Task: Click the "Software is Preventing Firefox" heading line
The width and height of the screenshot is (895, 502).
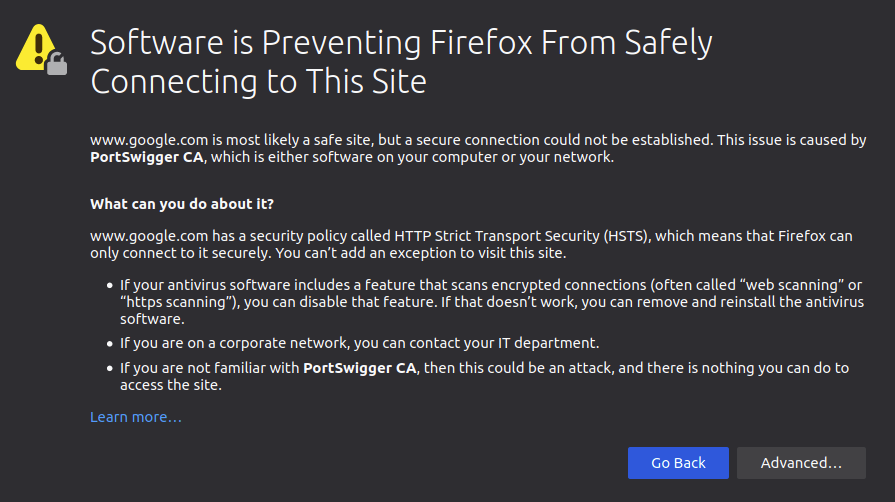Action: 401,44
